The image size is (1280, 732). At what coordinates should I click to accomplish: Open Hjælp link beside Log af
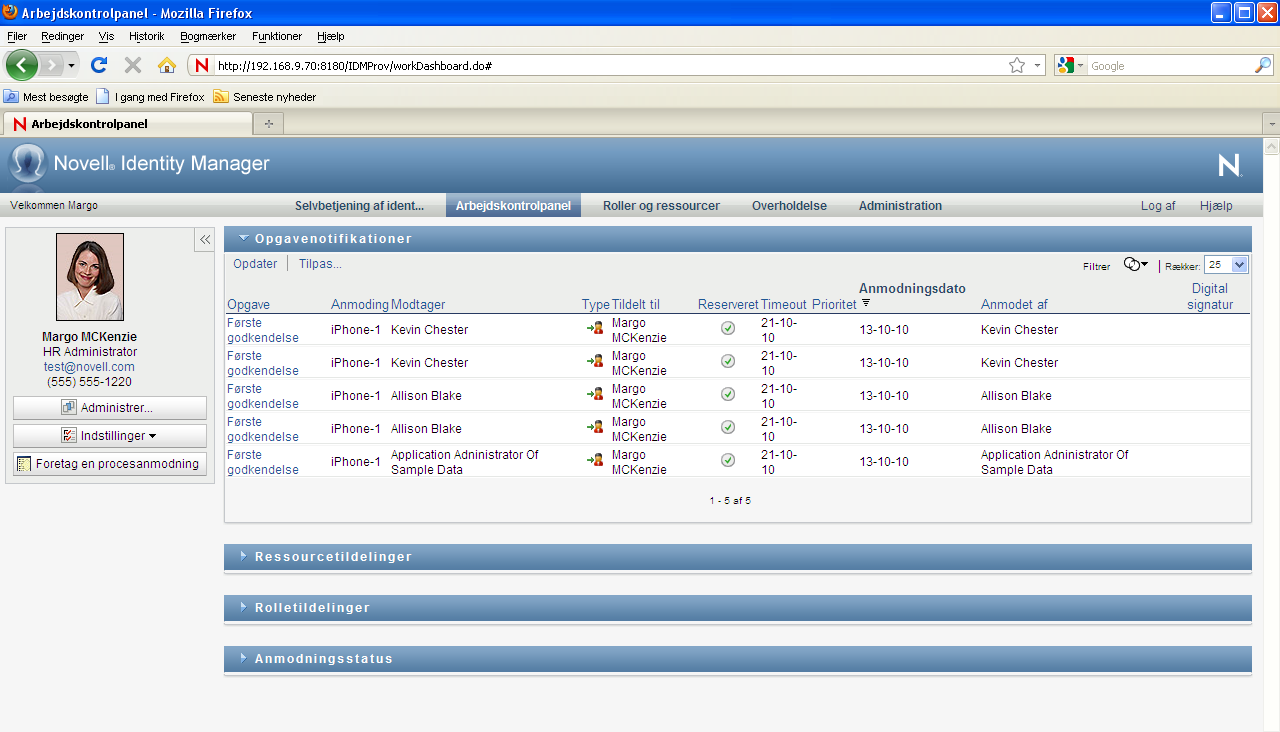pyautogui.click(x=1216, y=206)
